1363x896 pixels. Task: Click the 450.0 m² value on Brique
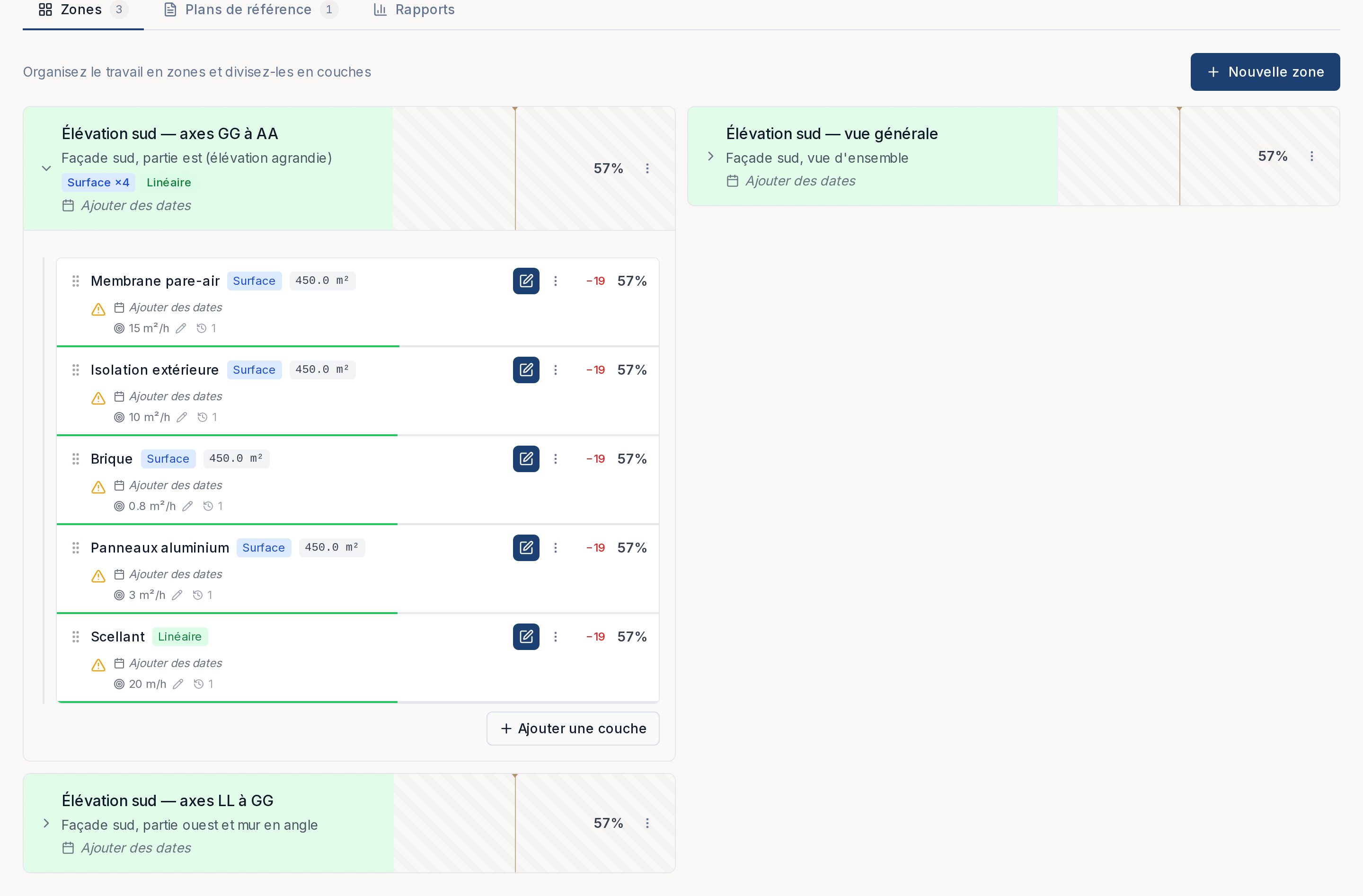(236, 458)
